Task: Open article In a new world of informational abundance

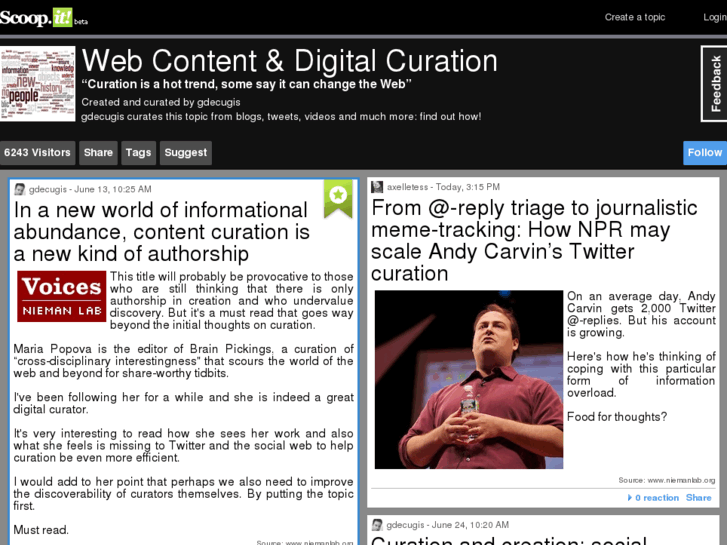Action: [x=161, y=232]
